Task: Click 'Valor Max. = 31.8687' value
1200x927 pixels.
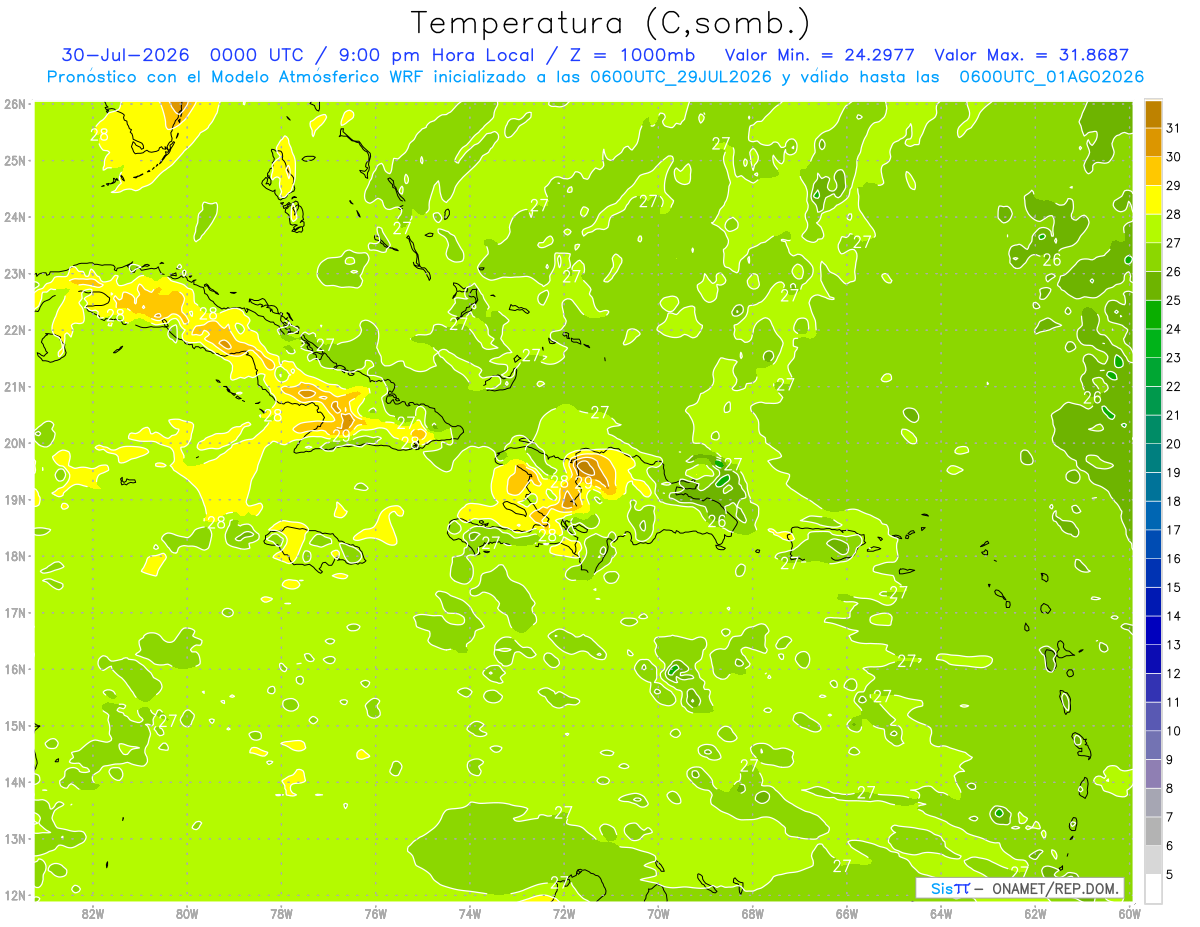Action: (1031, 55)
